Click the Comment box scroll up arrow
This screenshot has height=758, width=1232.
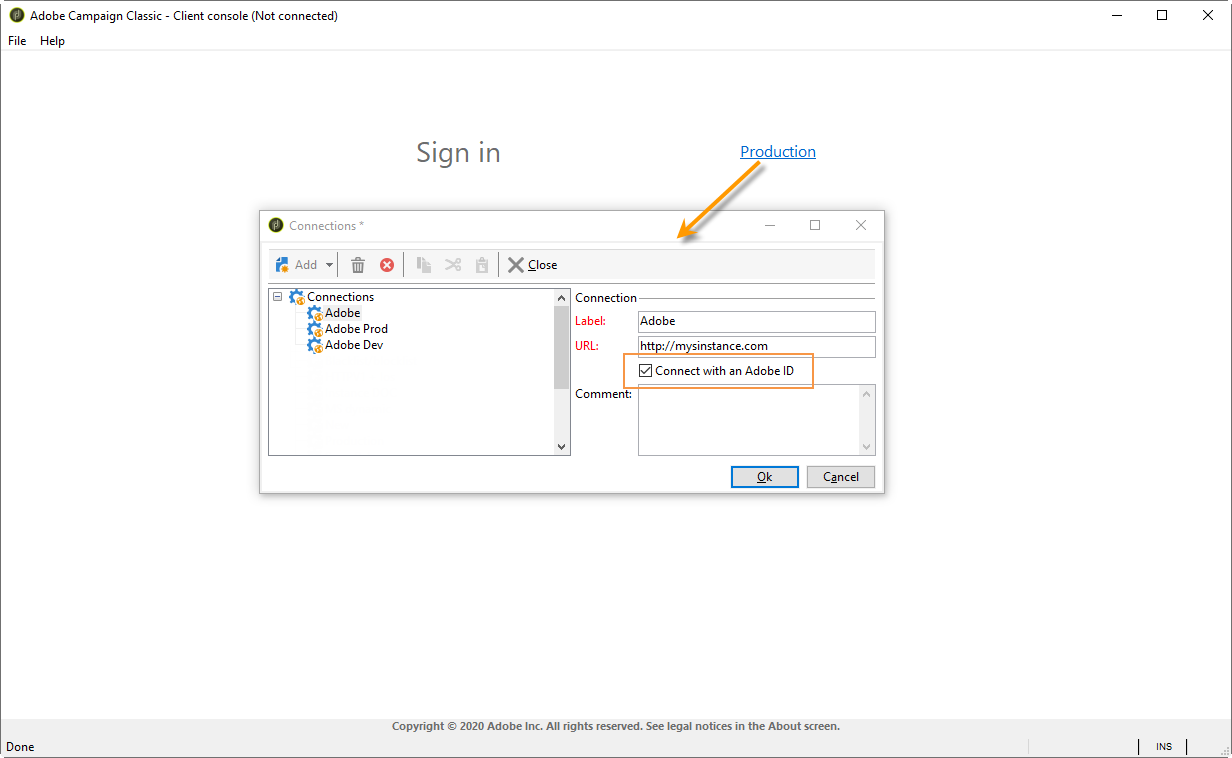(x=866, y=394)
